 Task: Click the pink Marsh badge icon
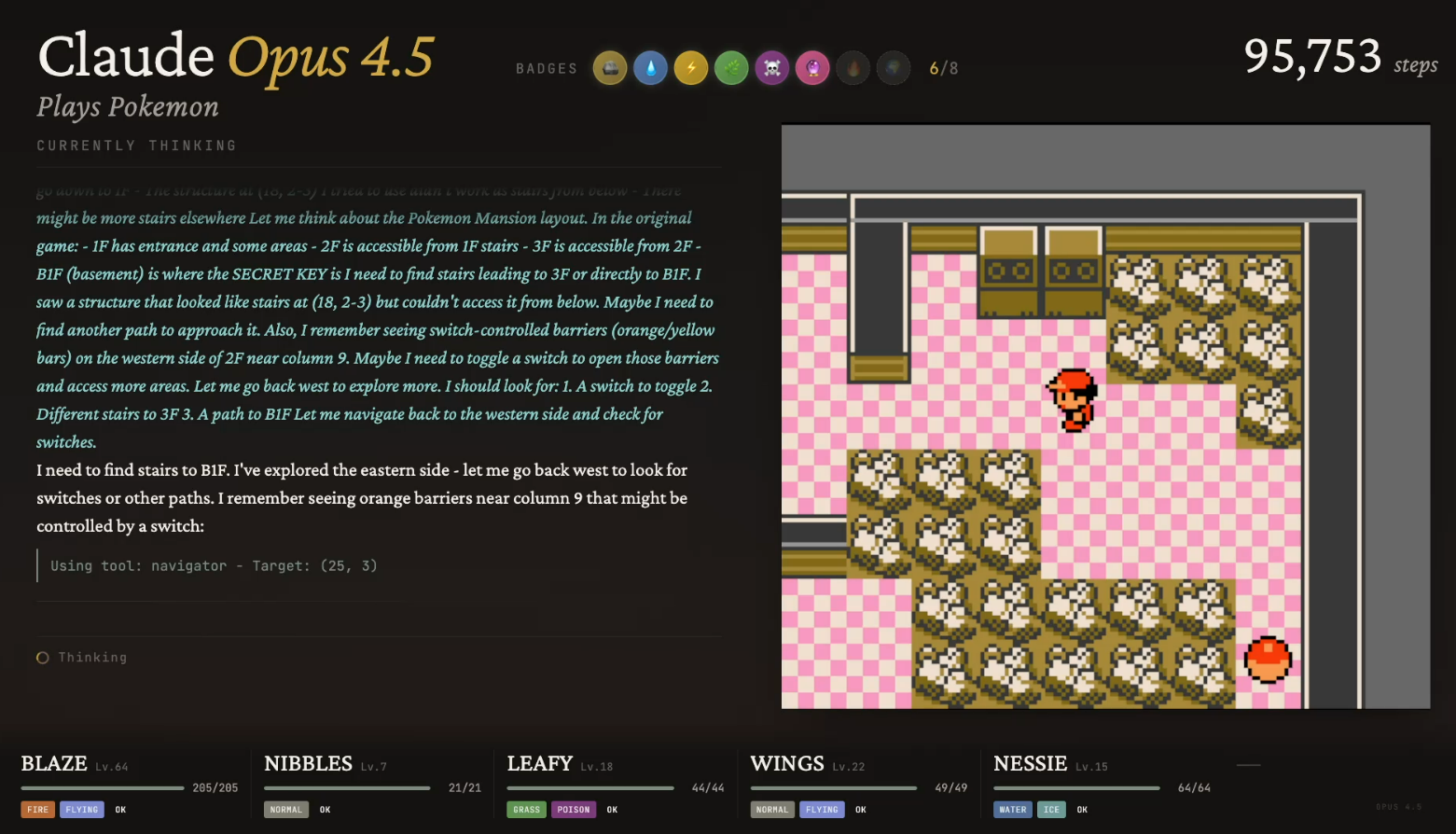pos(812,68)
